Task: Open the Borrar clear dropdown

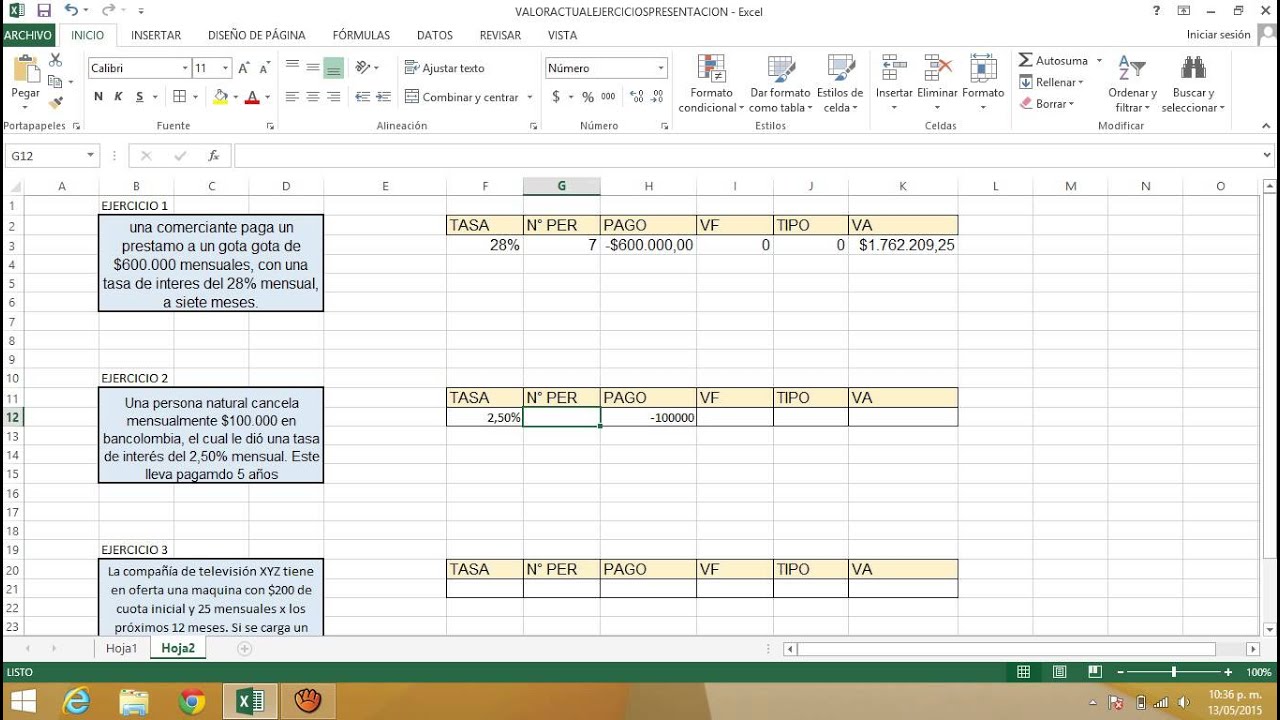Action: 1047,103
